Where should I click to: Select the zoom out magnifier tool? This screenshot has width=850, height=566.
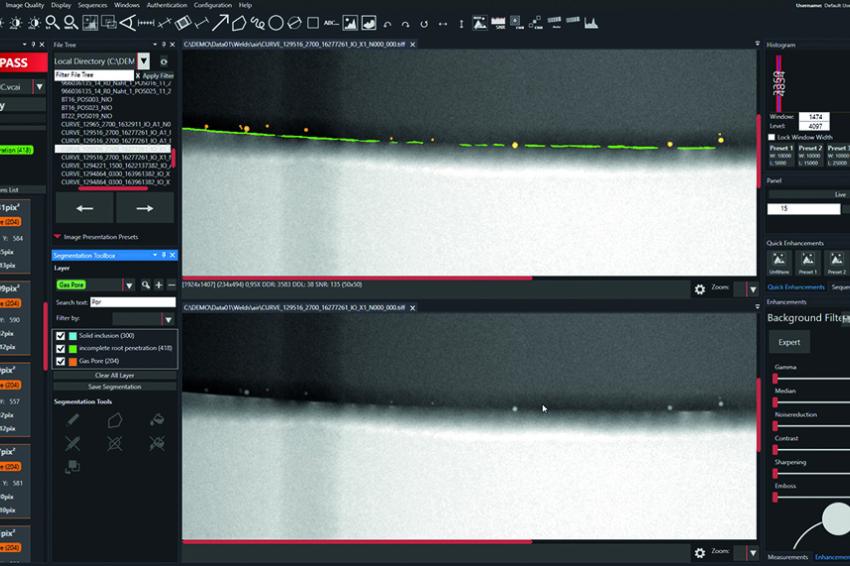pos(70,23)
